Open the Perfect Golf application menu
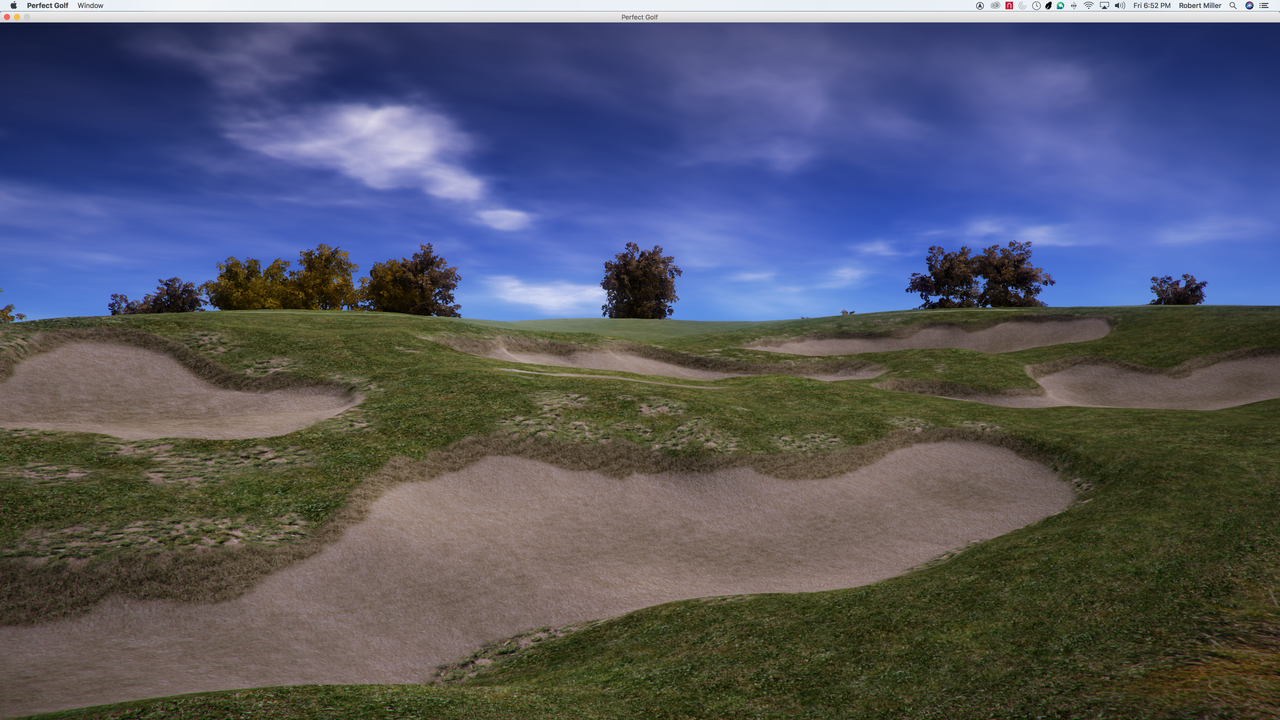This screenshot has width=1280, height=720. coord(48,5)
